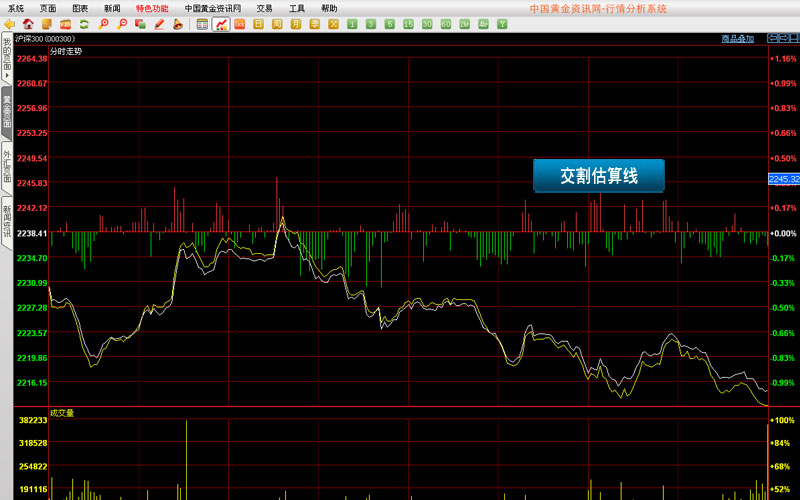Click the alarm bell alert icon
800x500 pixels.
[177, 23]
